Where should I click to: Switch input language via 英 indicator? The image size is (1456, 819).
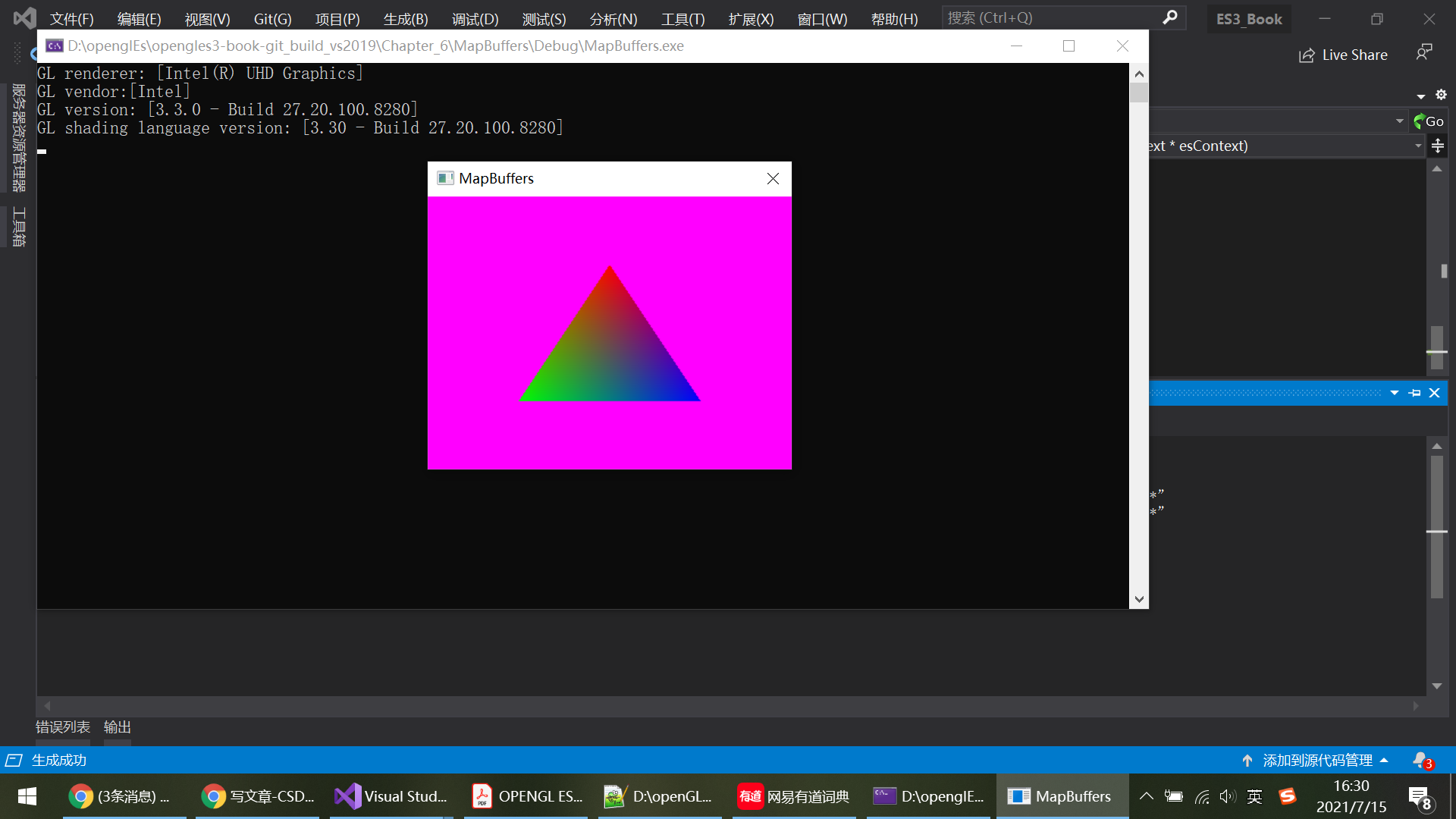(1255, 796)
